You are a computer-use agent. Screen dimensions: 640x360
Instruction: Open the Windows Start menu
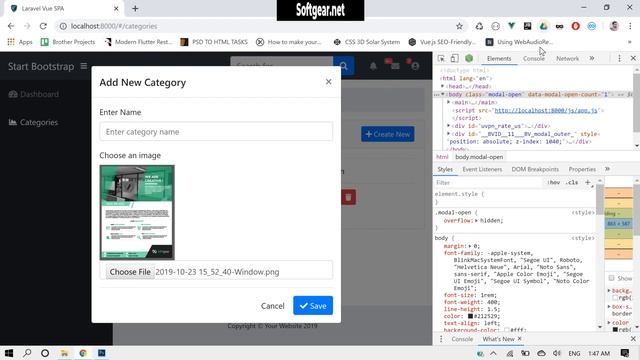click(x=9, y=353)
